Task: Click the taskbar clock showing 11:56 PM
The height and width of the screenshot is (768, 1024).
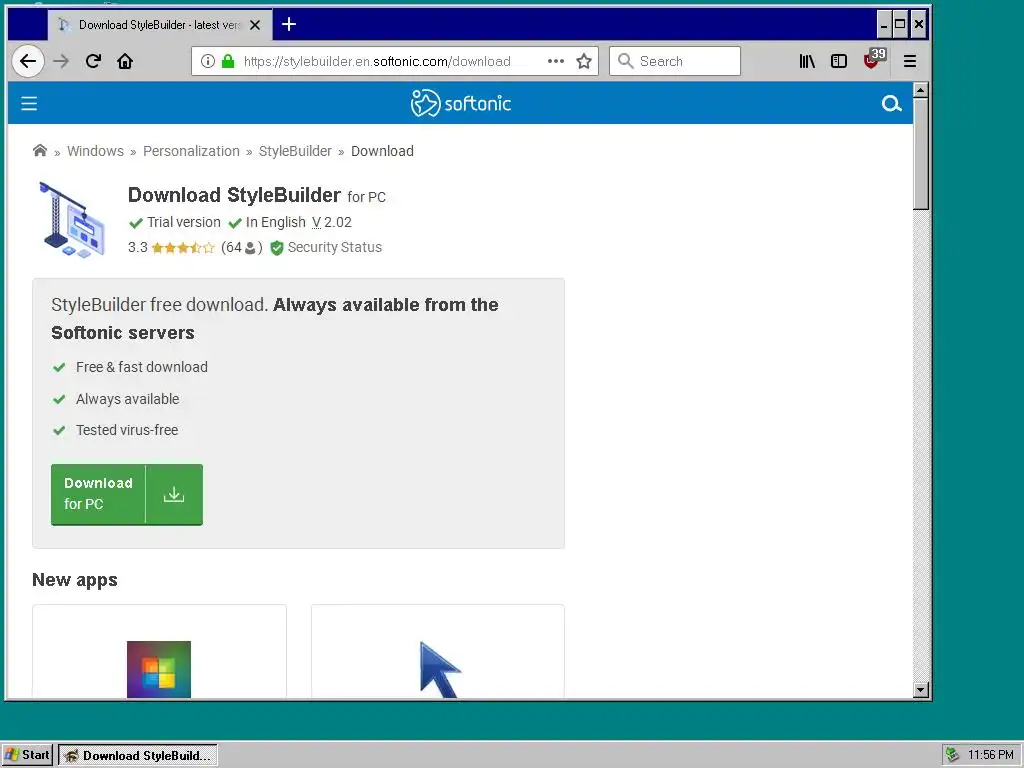Action: pyautogui.click(x=991, y=755)
